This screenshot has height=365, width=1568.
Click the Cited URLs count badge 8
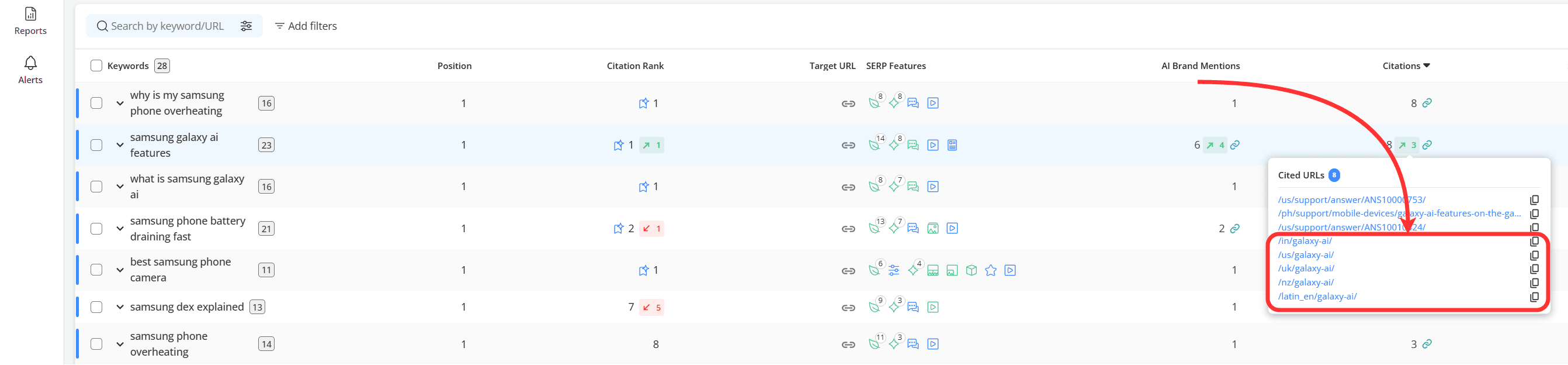coord(1334,175)
